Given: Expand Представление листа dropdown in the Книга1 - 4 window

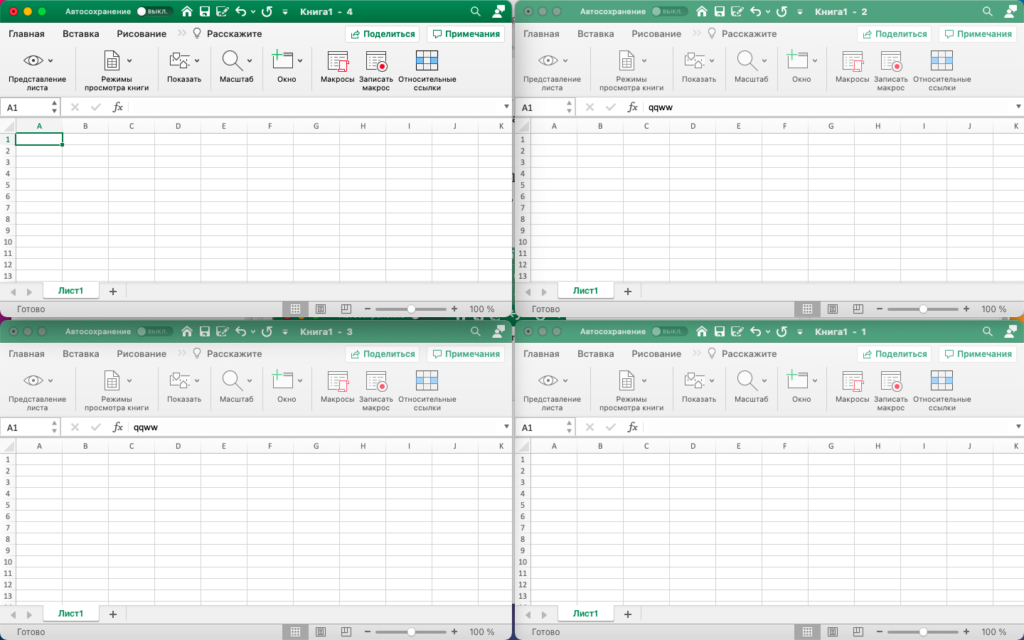Looking at the screenshot, I should (50, 60).
